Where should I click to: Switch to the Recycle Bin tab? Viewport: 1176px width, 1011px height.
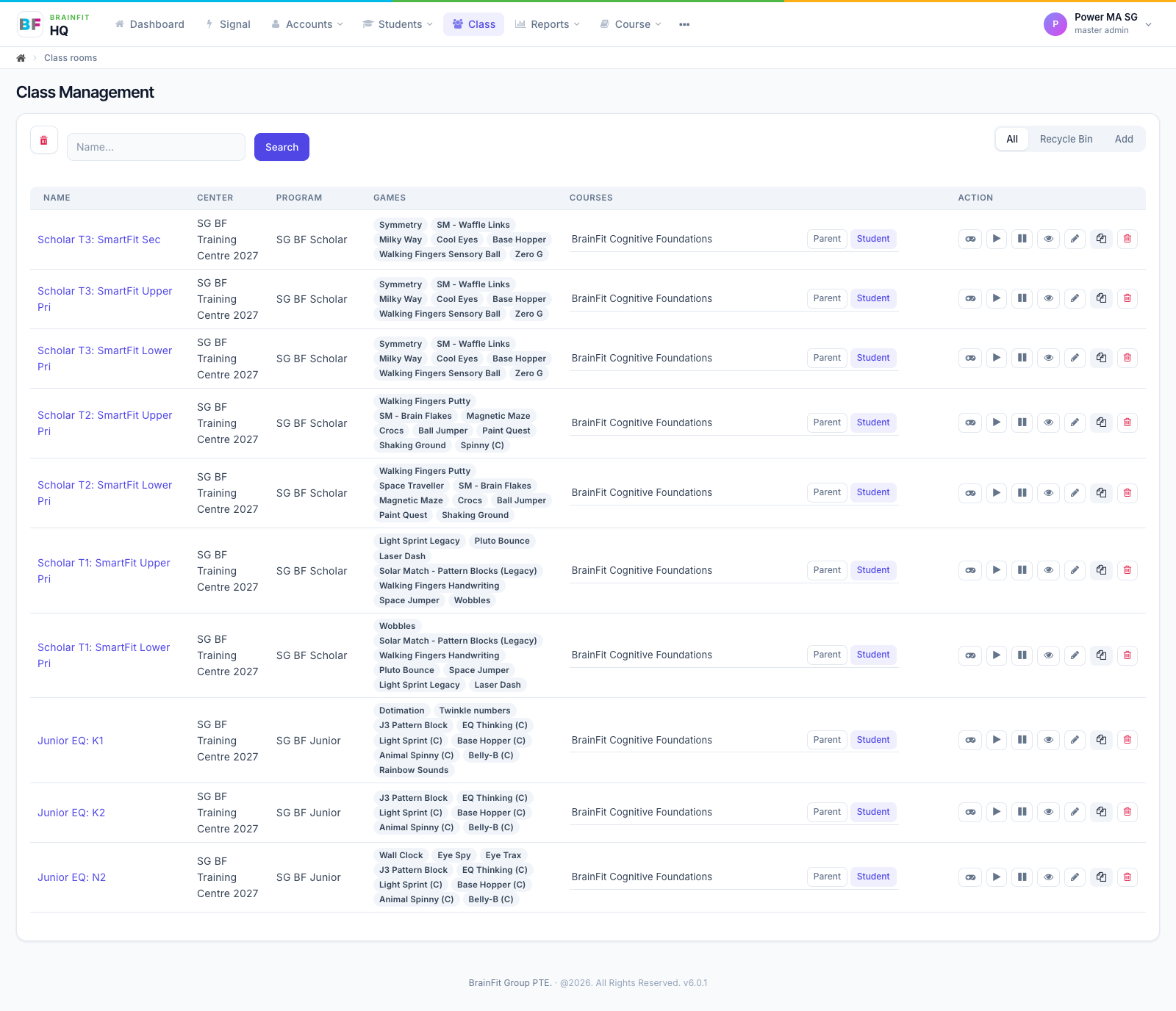pyautogui.click(x=1066, y=140)
